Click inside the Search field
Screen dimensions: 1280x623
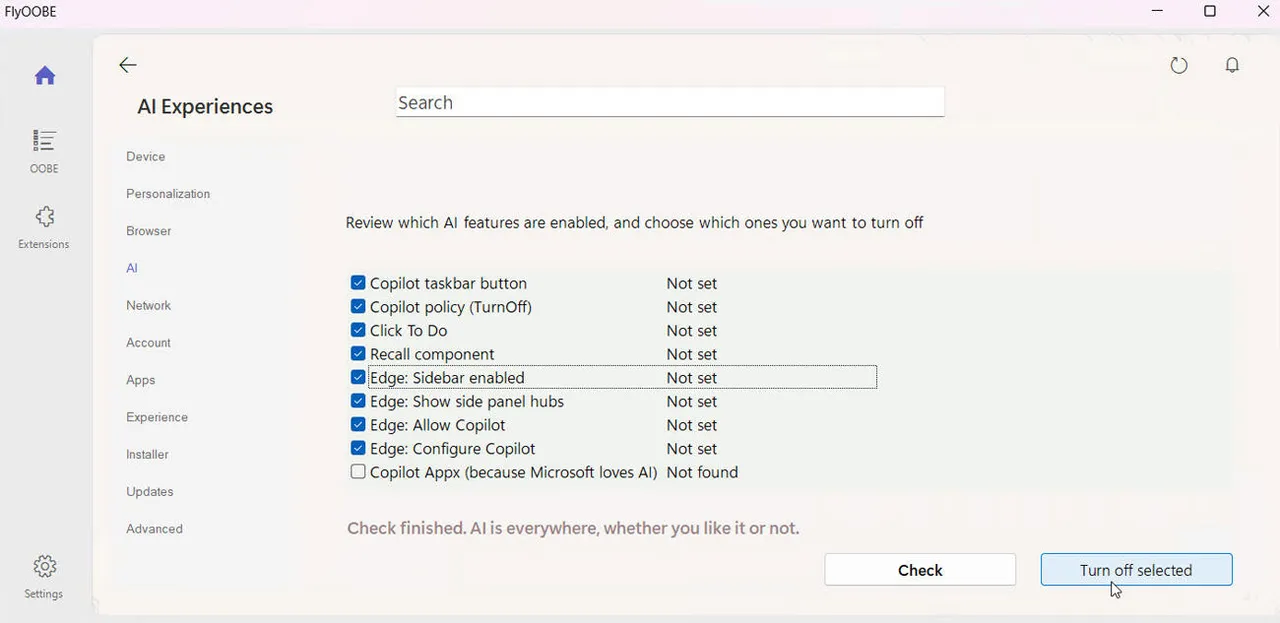click(669, 101)
